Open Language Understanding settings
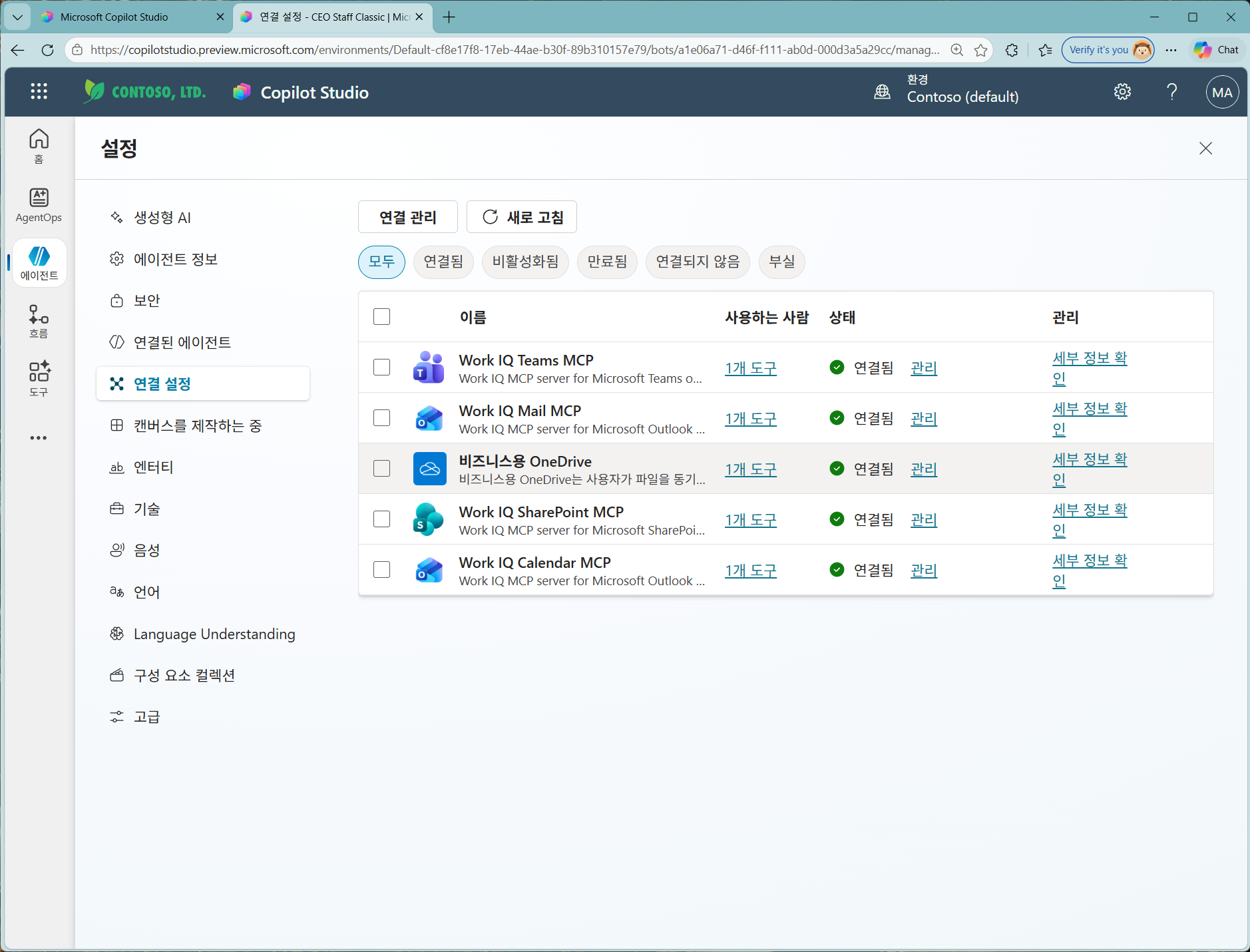 tap(203, 634)
